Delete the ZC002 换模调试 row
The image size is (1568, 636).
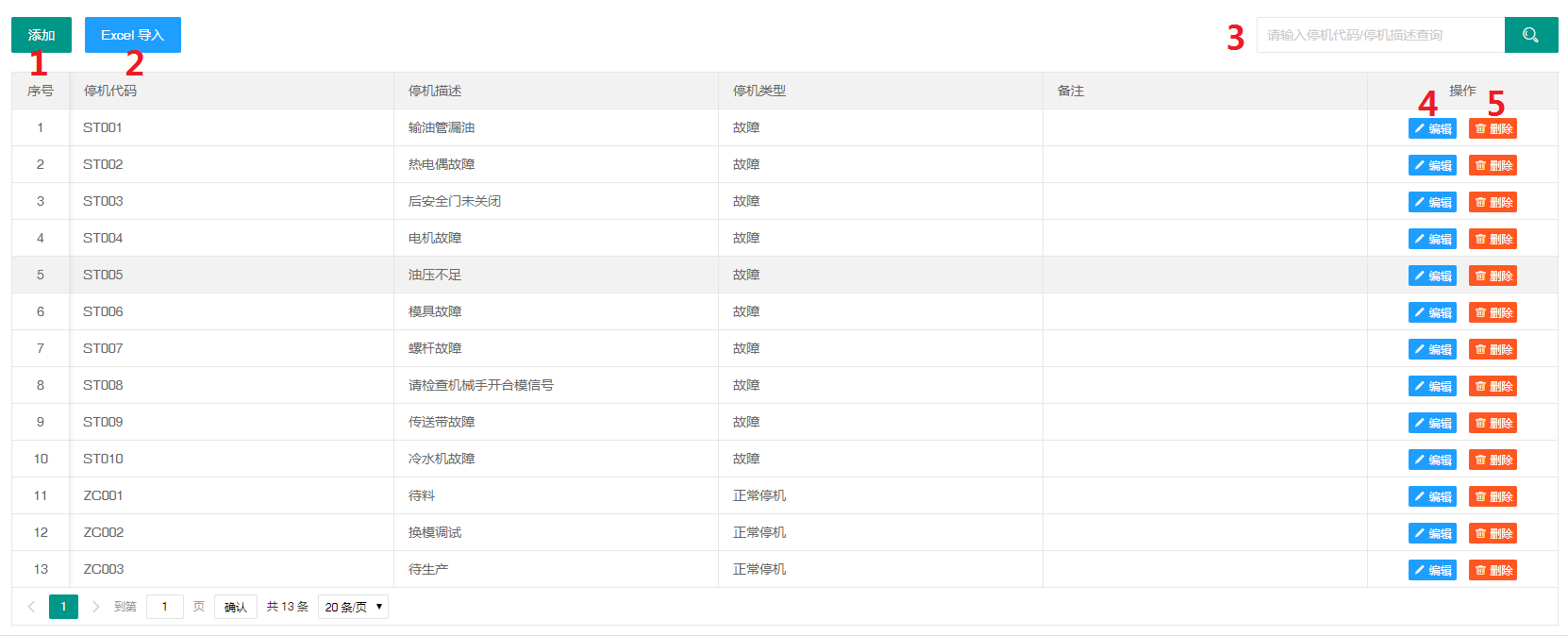tap(1493, 533)
